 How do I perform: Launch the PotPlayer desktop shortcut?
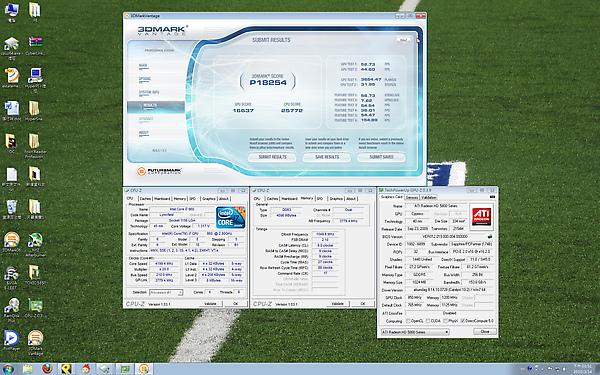[11, 341]
